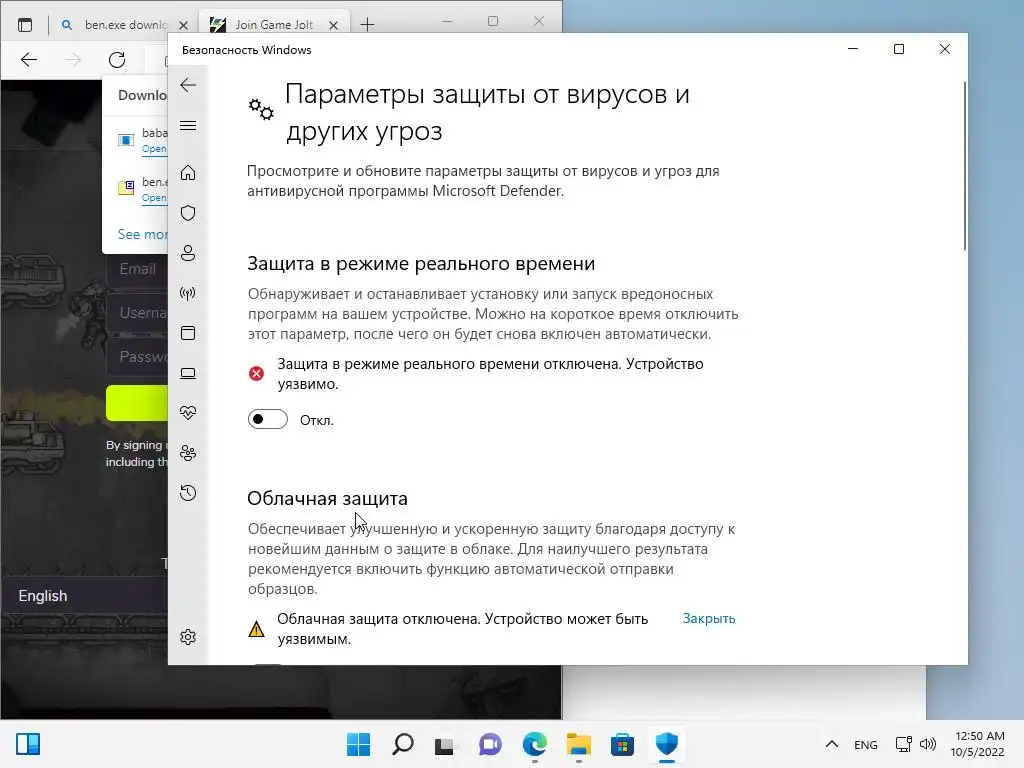Image resolution: width=1024 pixels, height=768 pixels.
Task: Open Family options icon in sidebar
Action: point(188,453)
